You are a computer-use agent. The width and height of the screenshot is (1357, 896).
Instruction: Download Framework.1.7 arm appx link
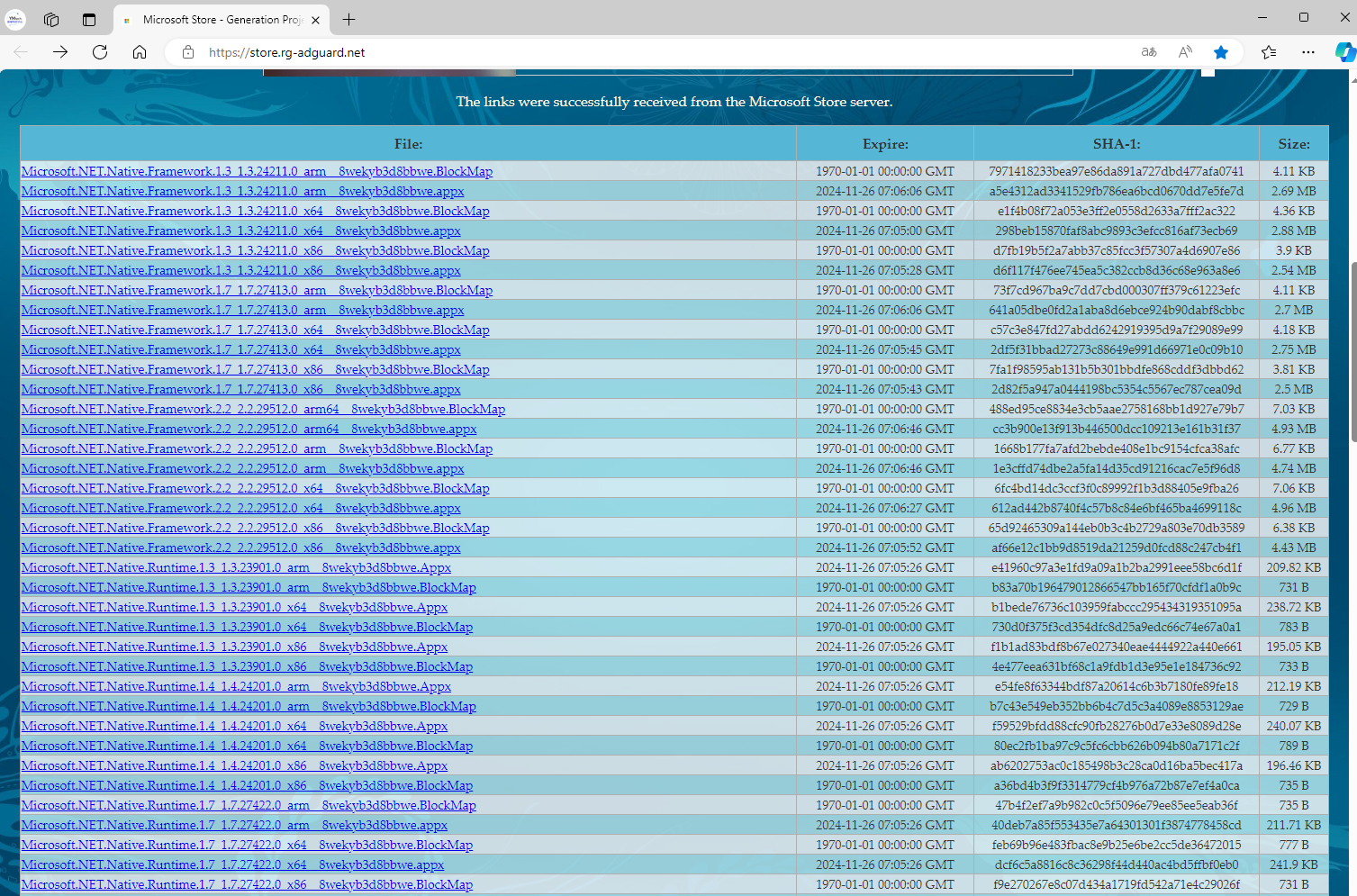click(x=242, y=310)
